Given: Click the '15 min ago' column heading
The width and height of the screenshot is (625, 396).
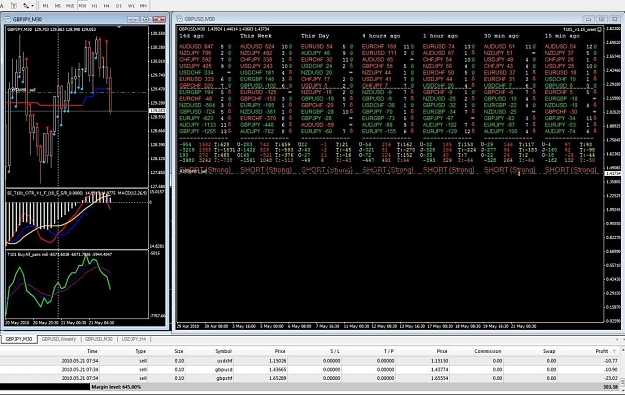Looking at the screenshot, I should [562, 36].
